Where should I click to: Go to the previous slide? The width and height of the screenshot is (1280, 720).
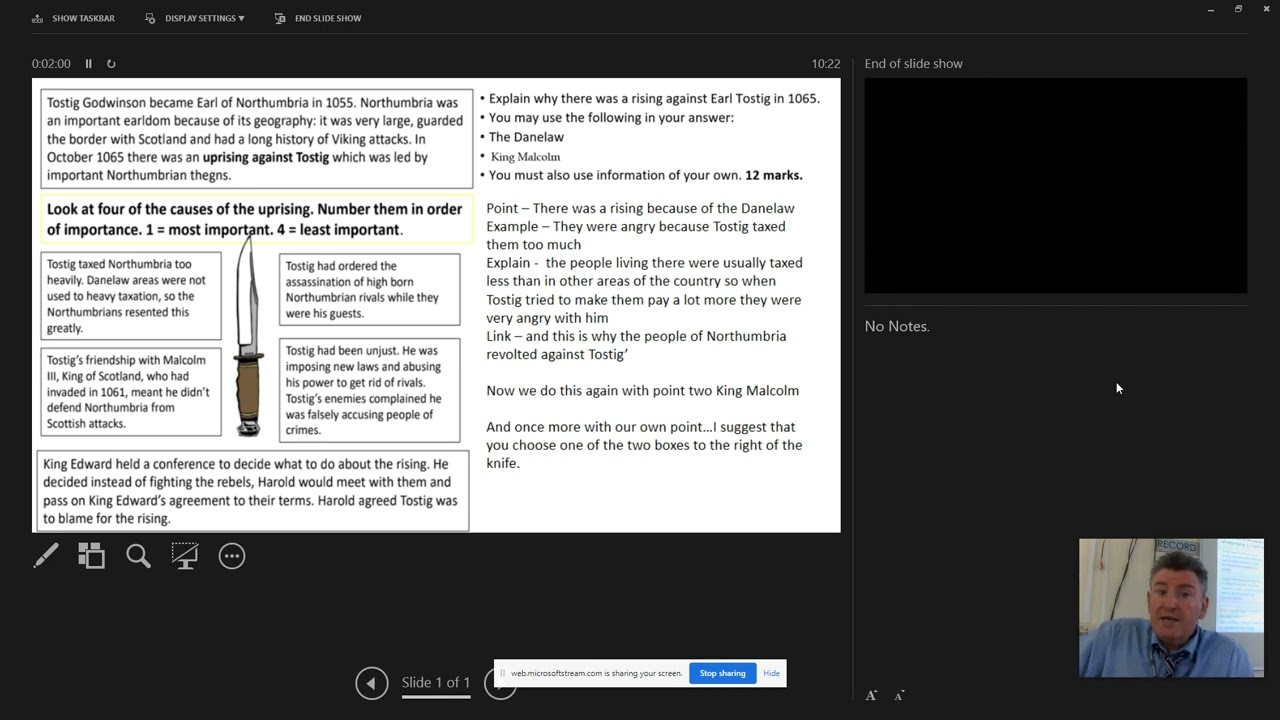[372, 683]
